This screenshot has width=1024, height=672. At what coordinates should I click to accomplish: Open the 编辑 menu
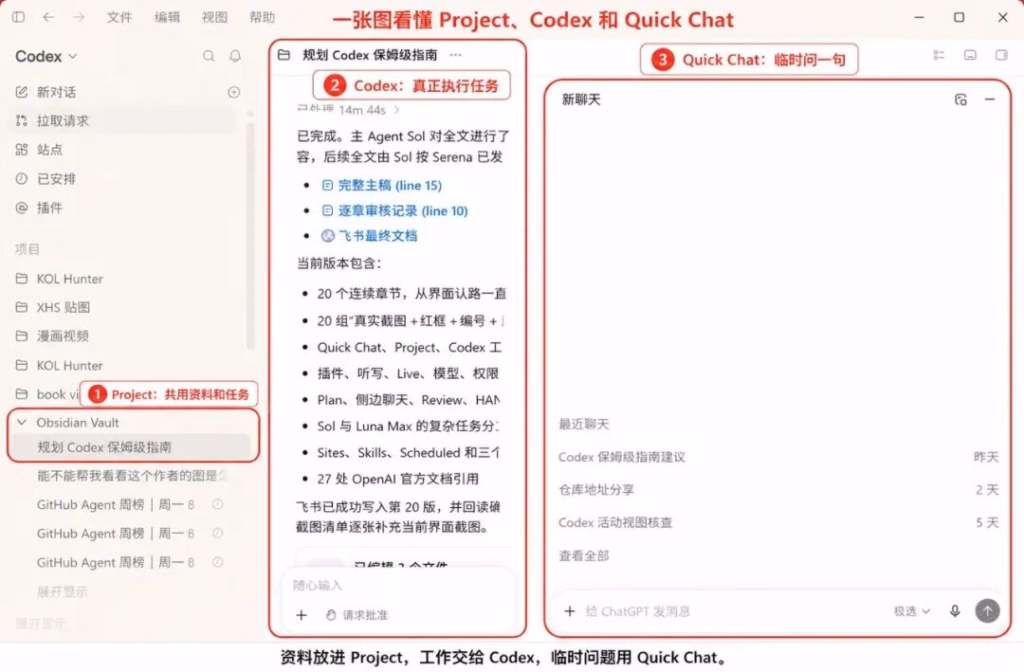tap(167, 17)
